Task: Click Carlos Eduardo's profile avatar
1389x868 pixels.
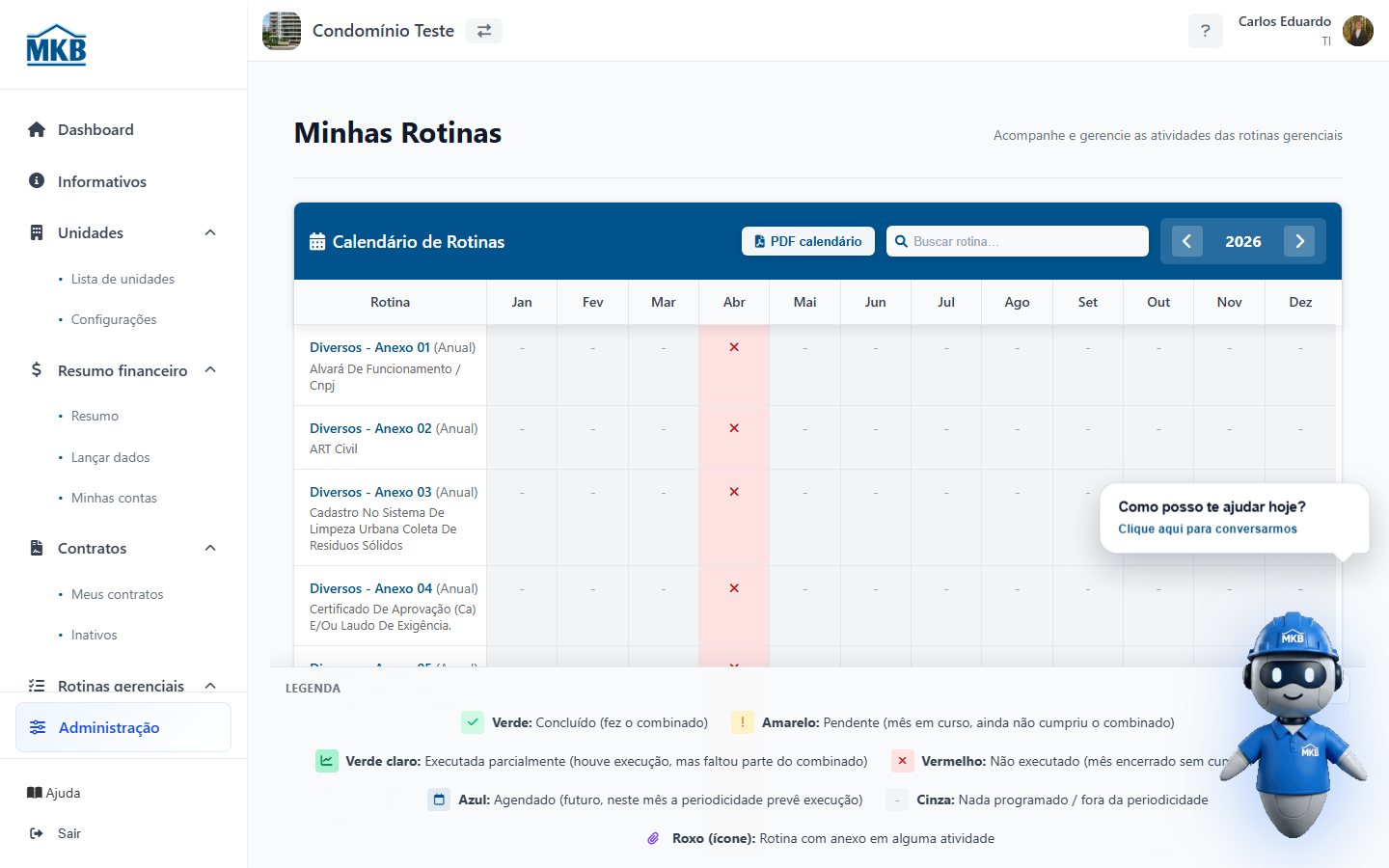Action: tap(1358, 31)
